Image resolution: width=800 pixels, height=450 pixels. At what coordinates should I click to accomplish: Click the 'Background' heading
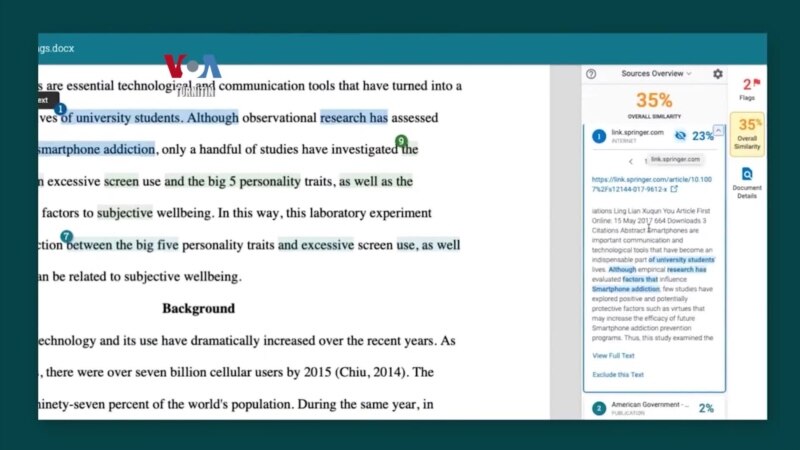(x=198, y=308)
